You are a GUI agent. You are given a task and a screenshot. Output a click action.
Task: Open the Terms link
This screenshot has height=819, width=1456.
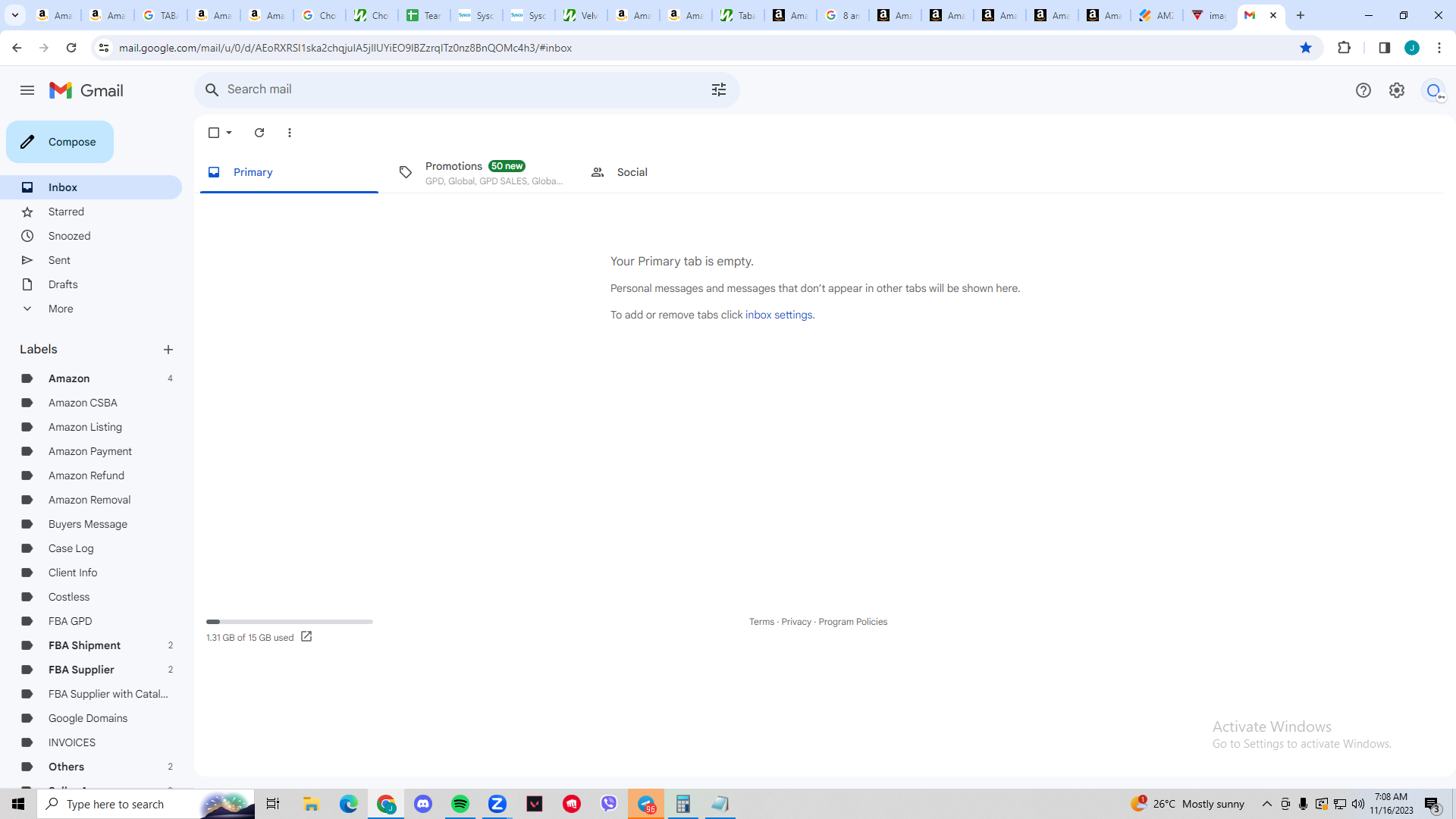click(x=761, y=622)
